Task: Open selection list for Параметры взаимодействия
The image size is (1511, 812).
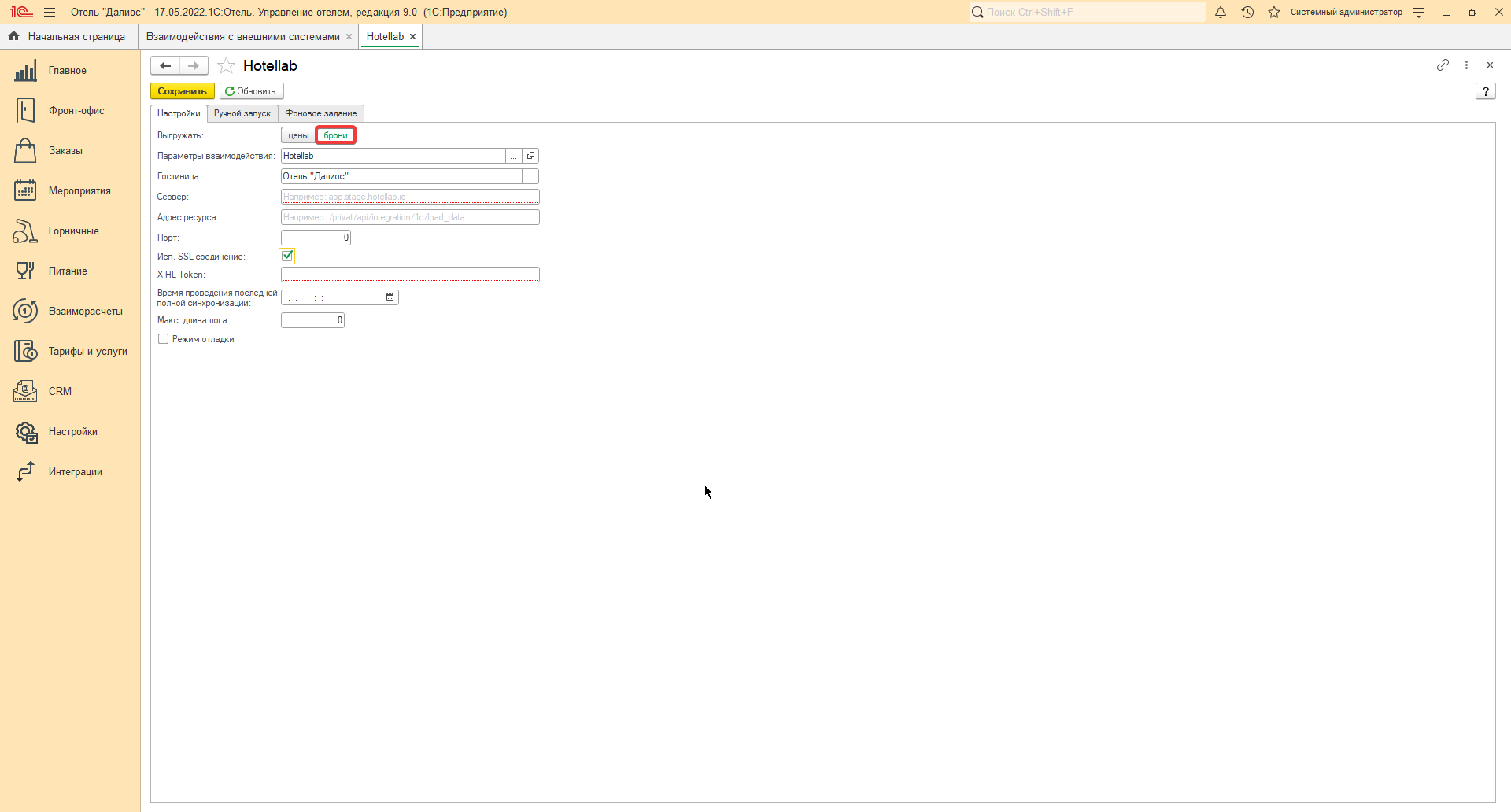Action: point(513,156)
